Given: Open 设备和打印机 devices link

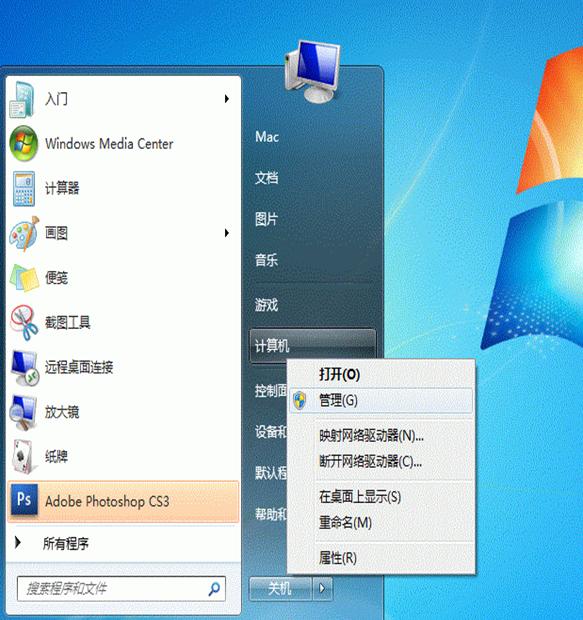Looking at the screenshot, I should [271, 432].
